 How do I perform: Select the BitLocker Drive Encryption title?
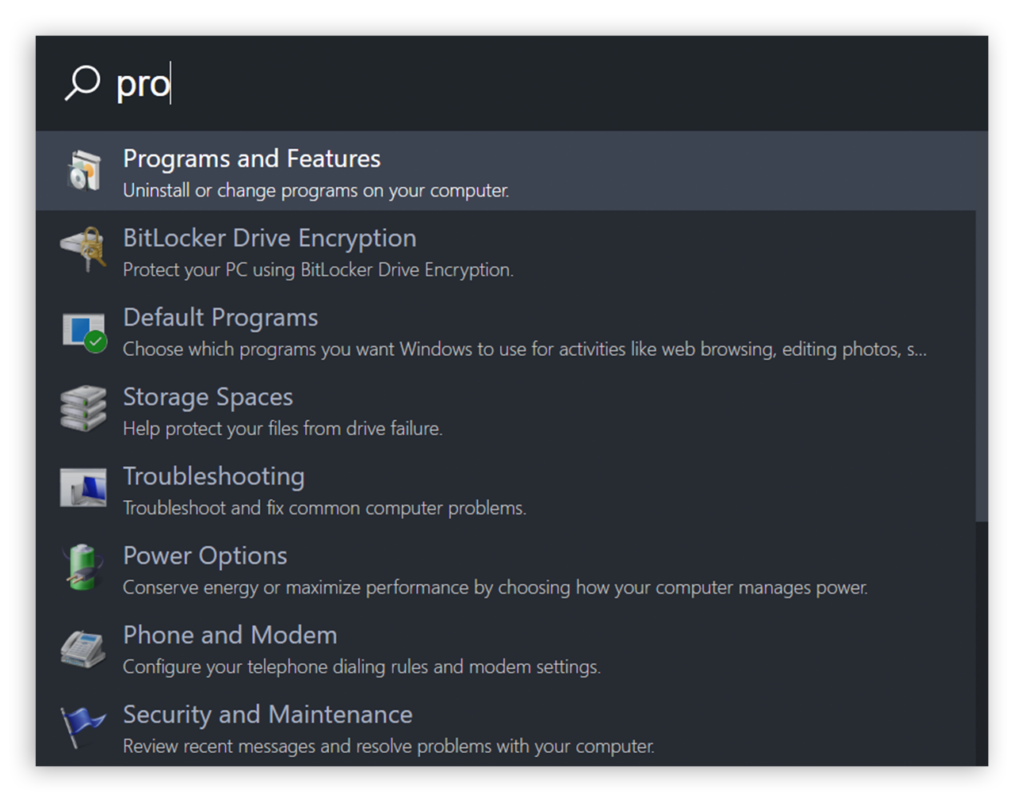[270, 238]
